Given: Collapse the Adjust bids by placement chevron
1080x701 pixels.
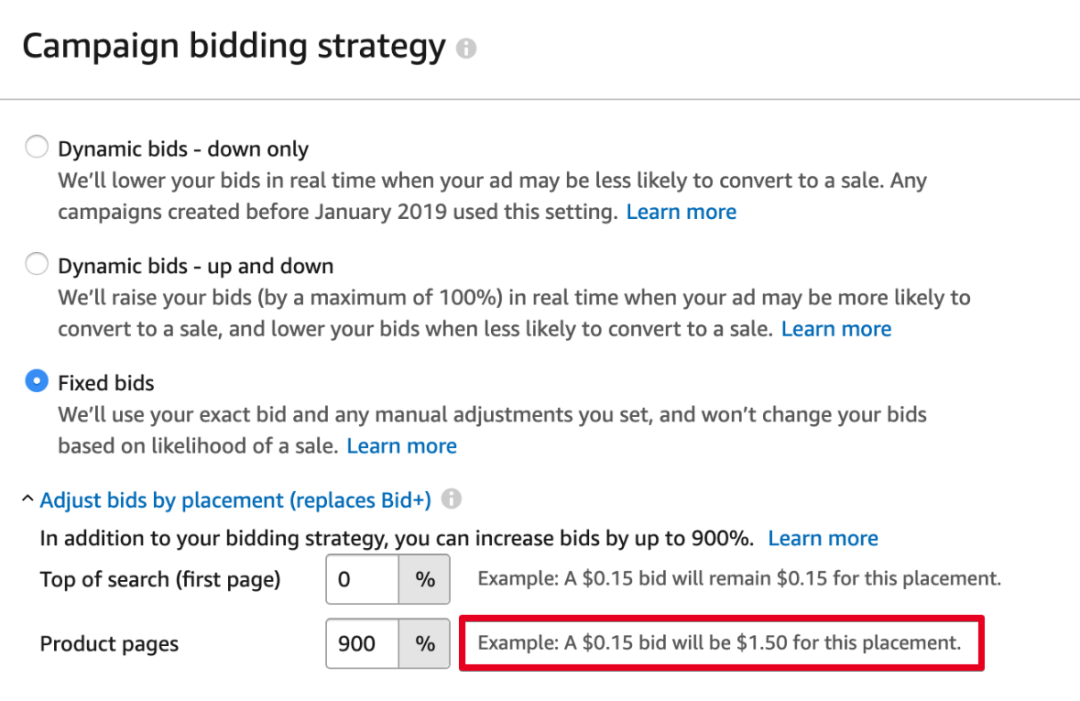Looking at the screenshot, I should click(x=28, y=499).
